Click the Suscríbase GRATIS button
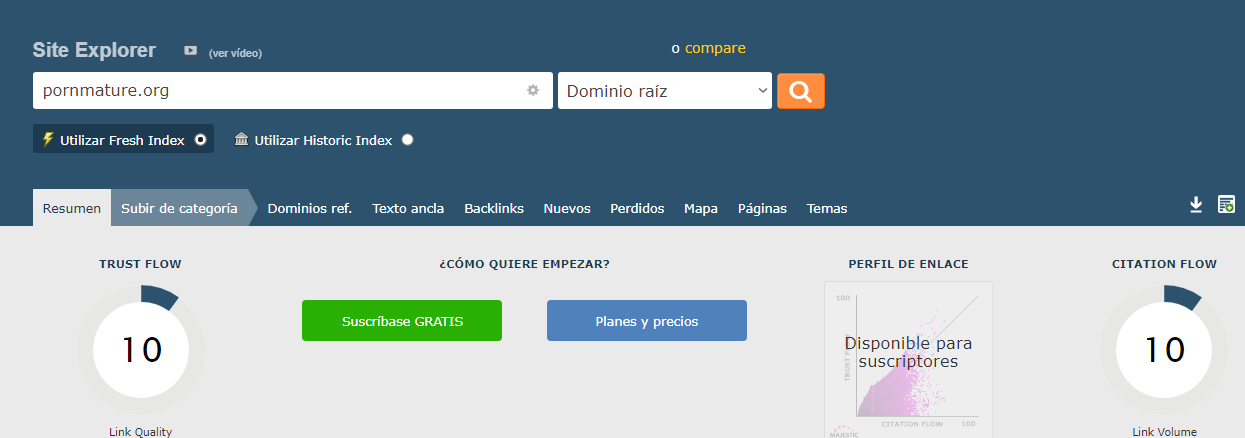The image size is (1245, 438). [x=402, y=321]
